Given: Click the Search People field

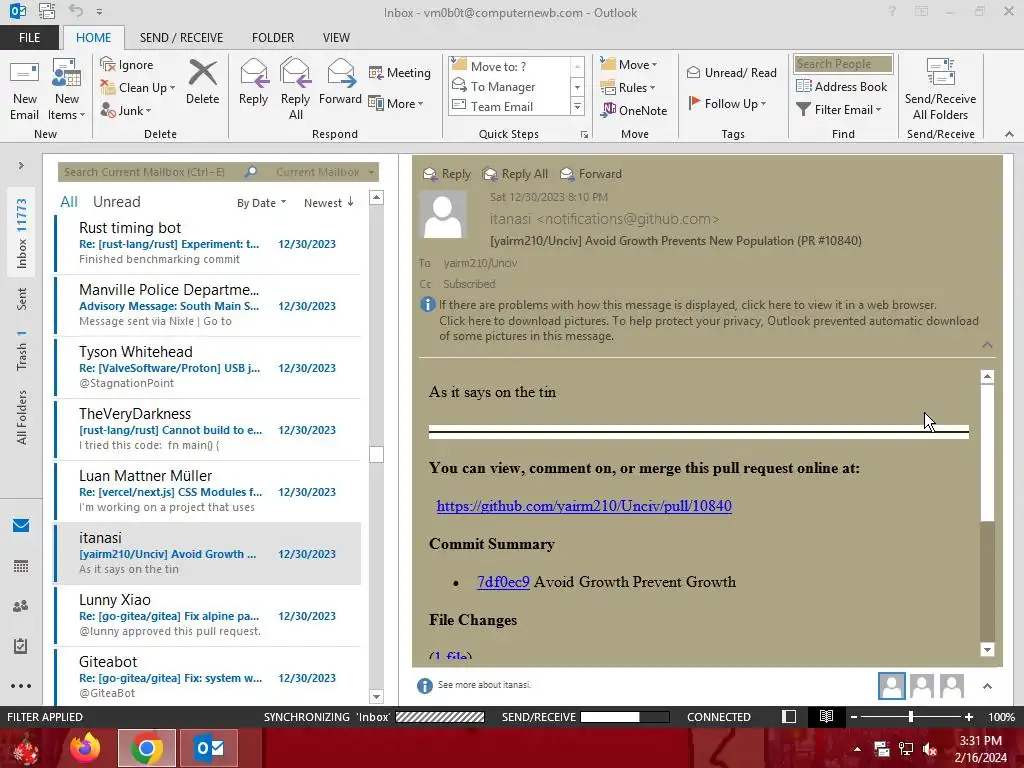Looking at the screenshot, I should tap(843, 64).
